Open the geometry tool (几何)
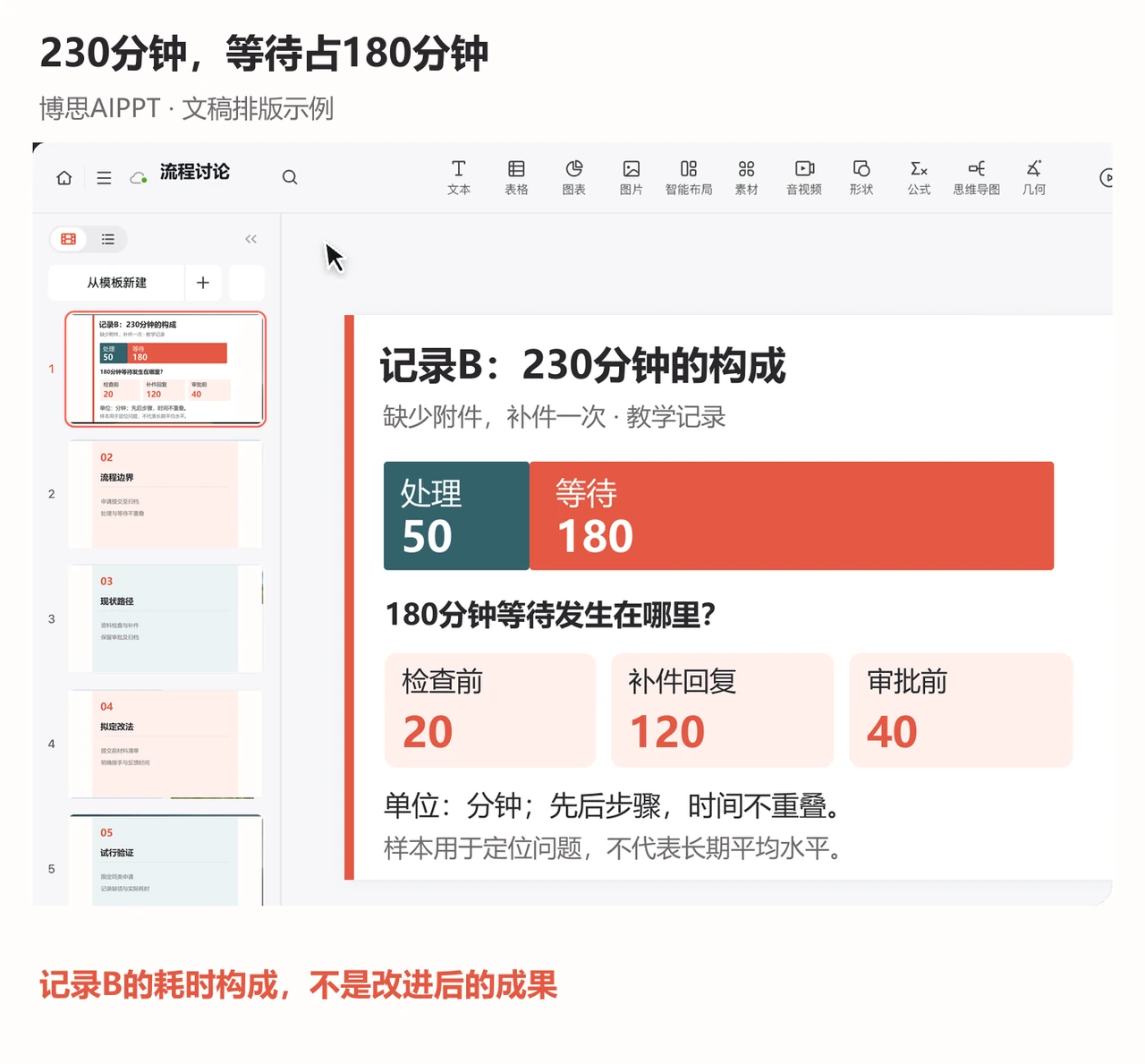This screenshot has width=1145, height=1064. 1034,177
